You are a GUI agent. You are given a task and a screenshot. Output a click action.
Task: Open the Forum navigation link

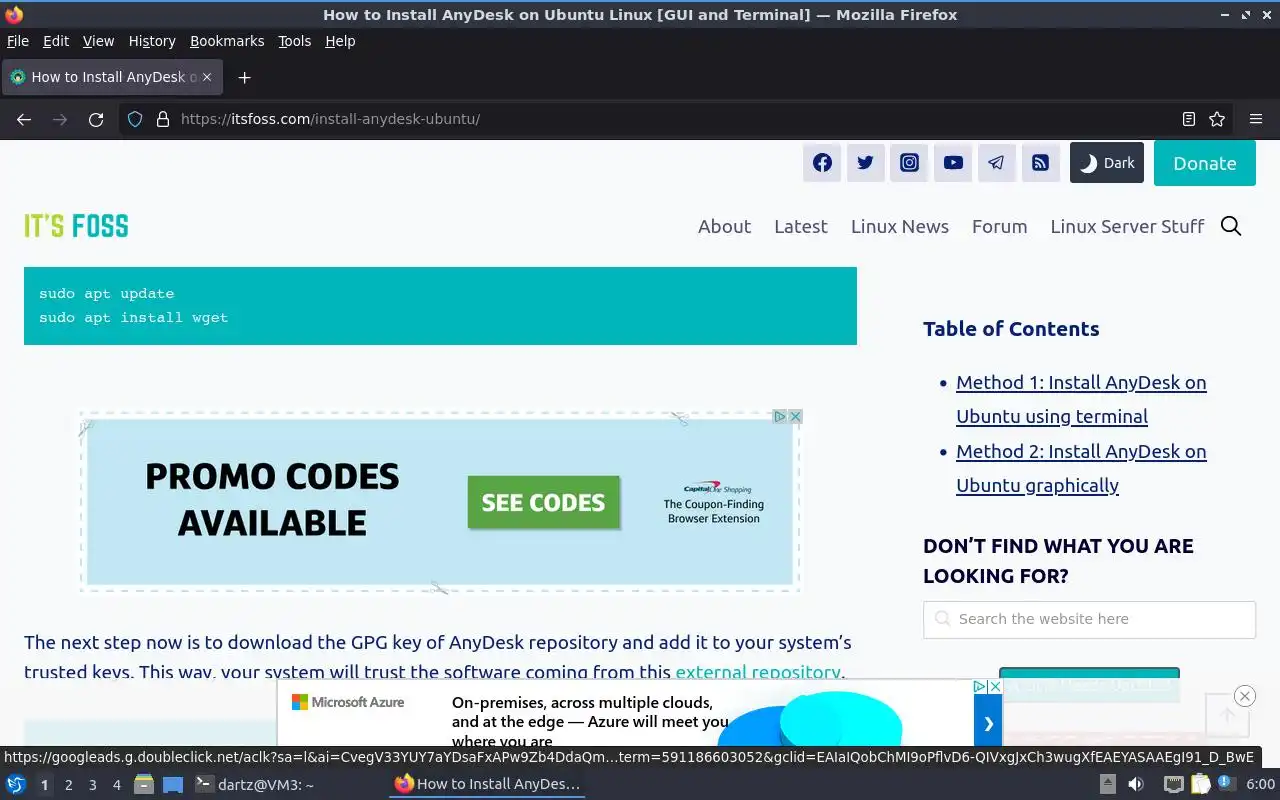1000,226
